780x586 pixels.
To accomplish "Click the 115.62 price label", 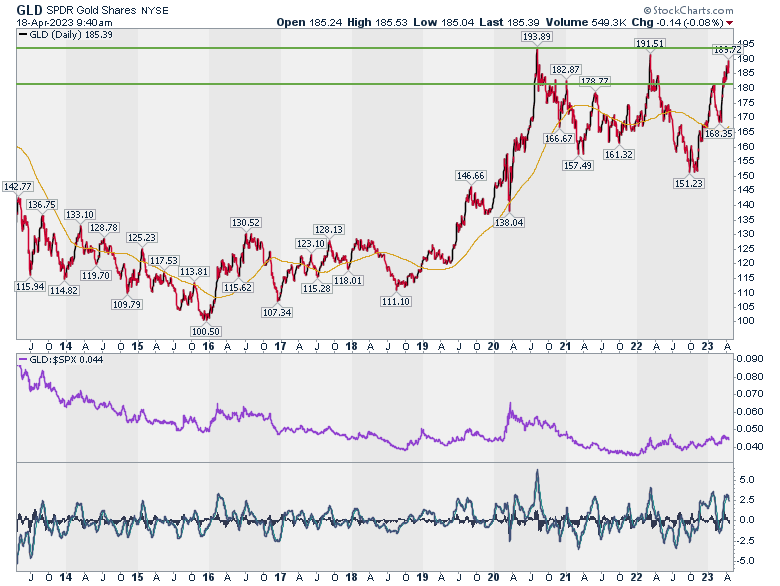I will (x=238, y=288).
